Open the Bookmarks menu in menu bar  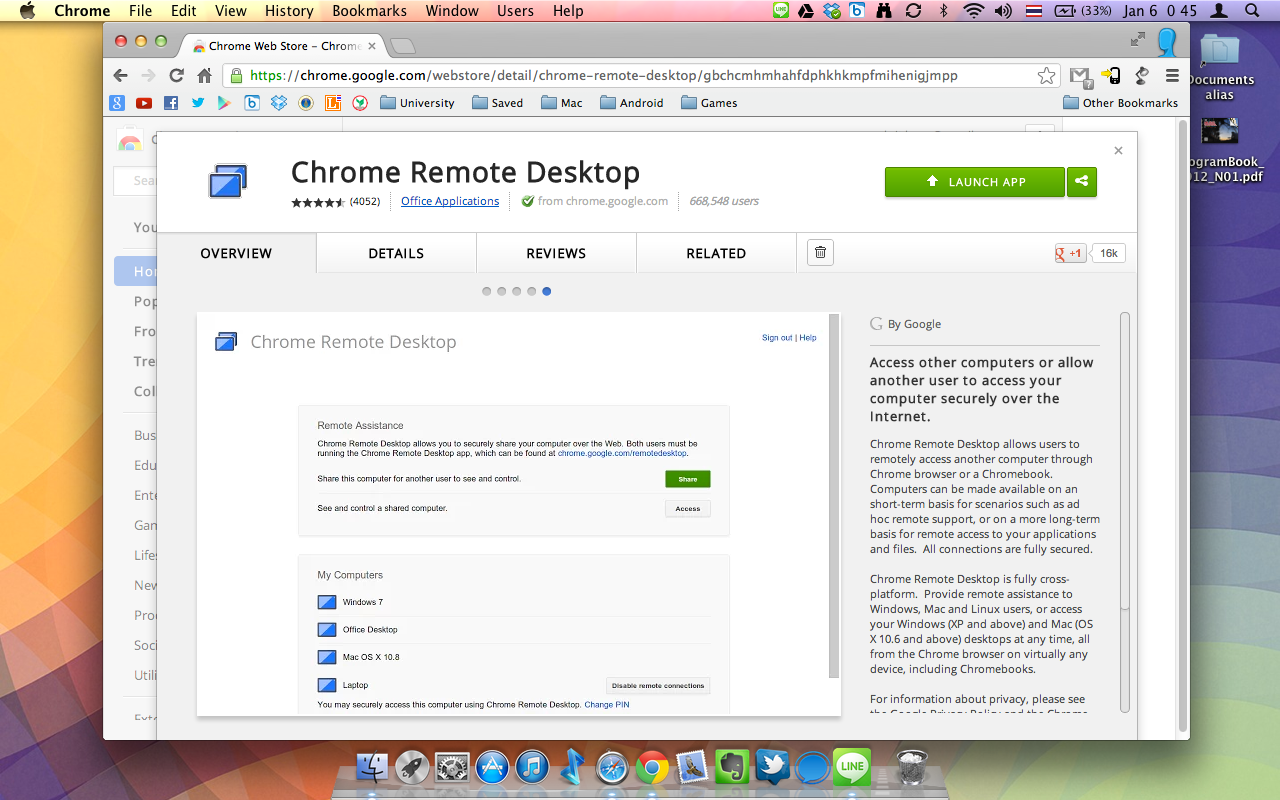[x=370, y=11]
